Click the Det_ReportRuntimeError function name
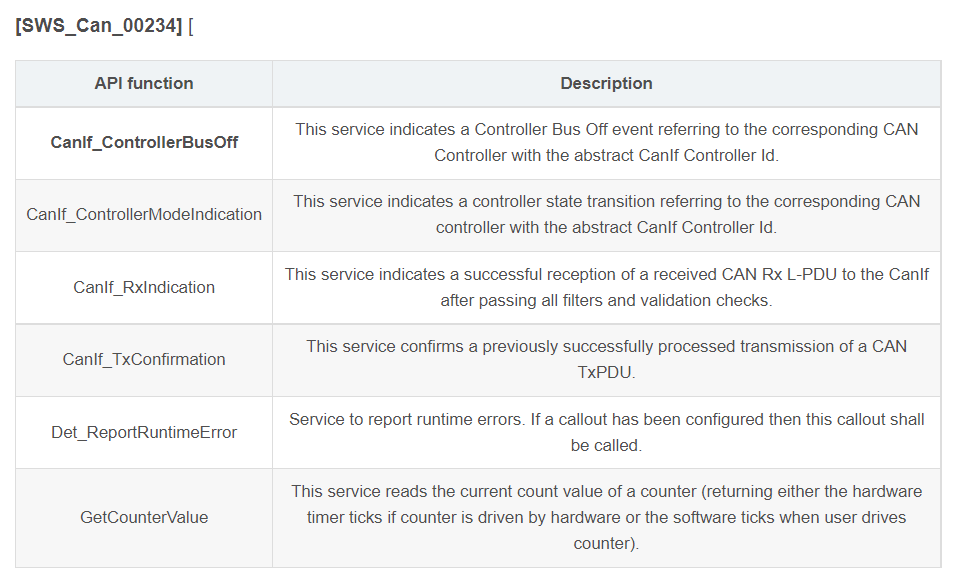This screenshot has height=580, width=962. pos(144,432)
